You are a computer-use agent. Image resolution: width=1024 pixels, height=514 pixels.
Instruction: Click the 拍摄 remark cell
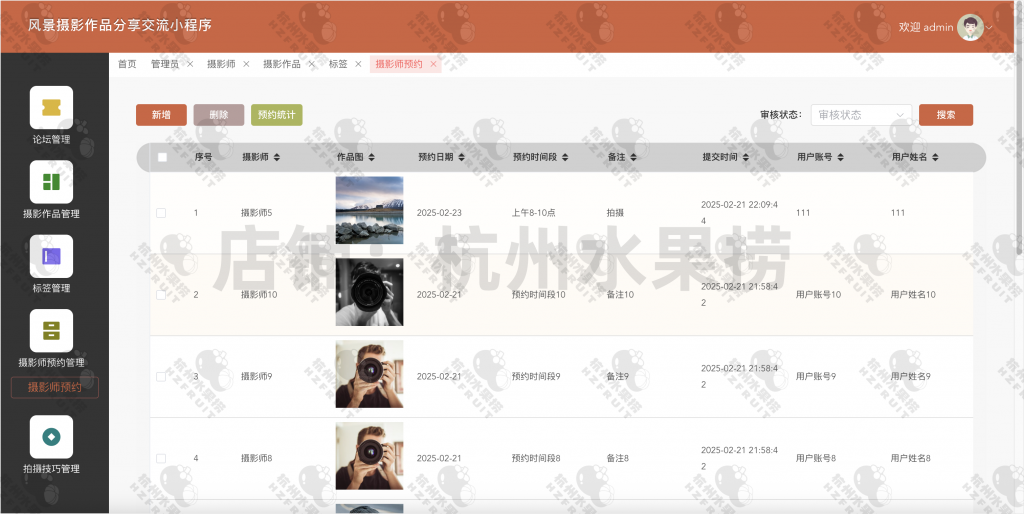[x=615, y=213]
